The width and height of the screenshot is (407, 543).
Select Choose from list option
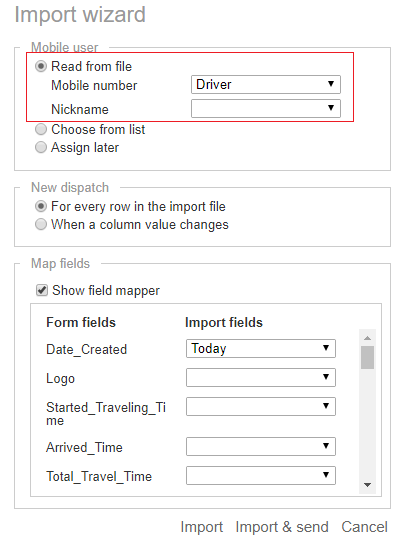[41, 130]
